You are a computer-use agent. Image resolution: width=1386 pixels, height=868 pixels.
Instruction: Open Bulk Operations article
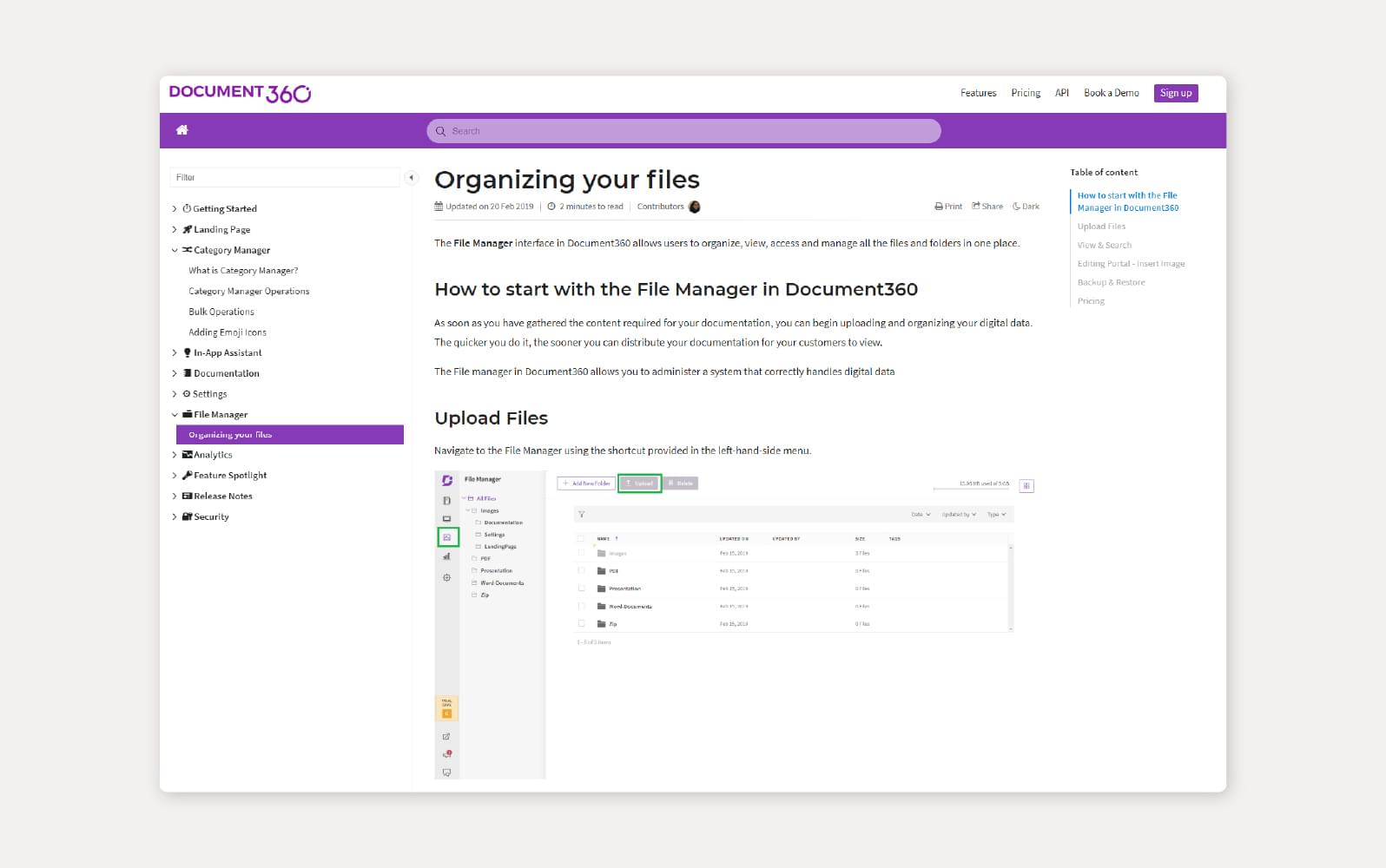coord(221,312)
